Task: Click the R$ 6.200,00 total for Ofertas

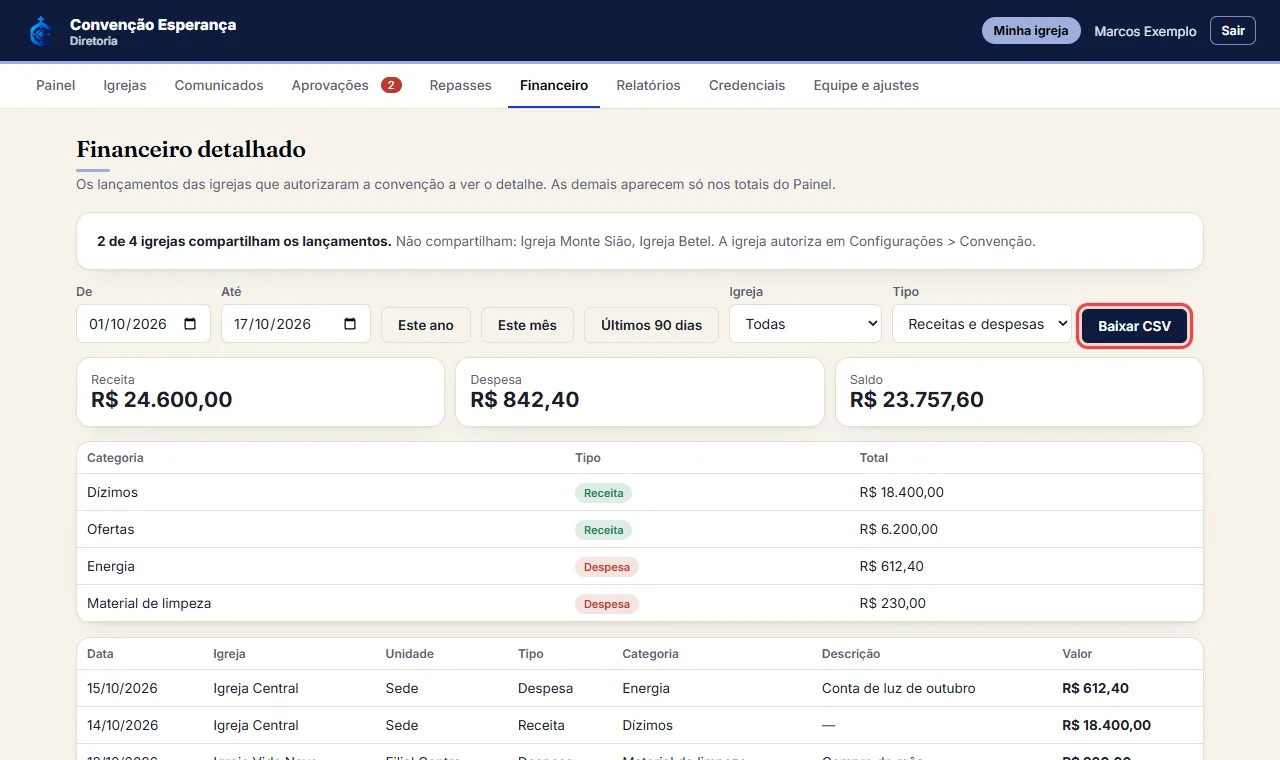Action: point(899,529)
